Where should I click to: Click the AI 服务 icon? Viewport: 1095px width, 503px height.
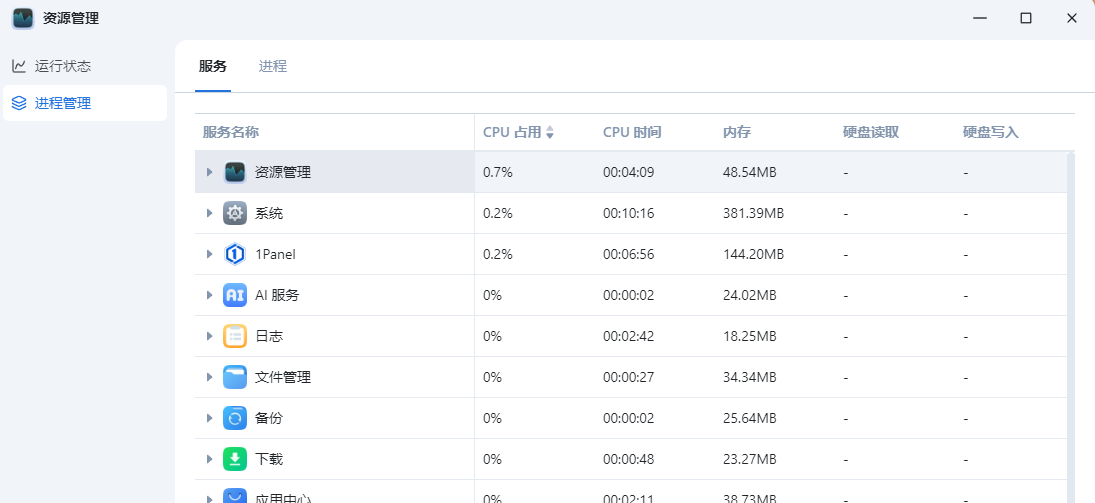(x=235, y=295)
